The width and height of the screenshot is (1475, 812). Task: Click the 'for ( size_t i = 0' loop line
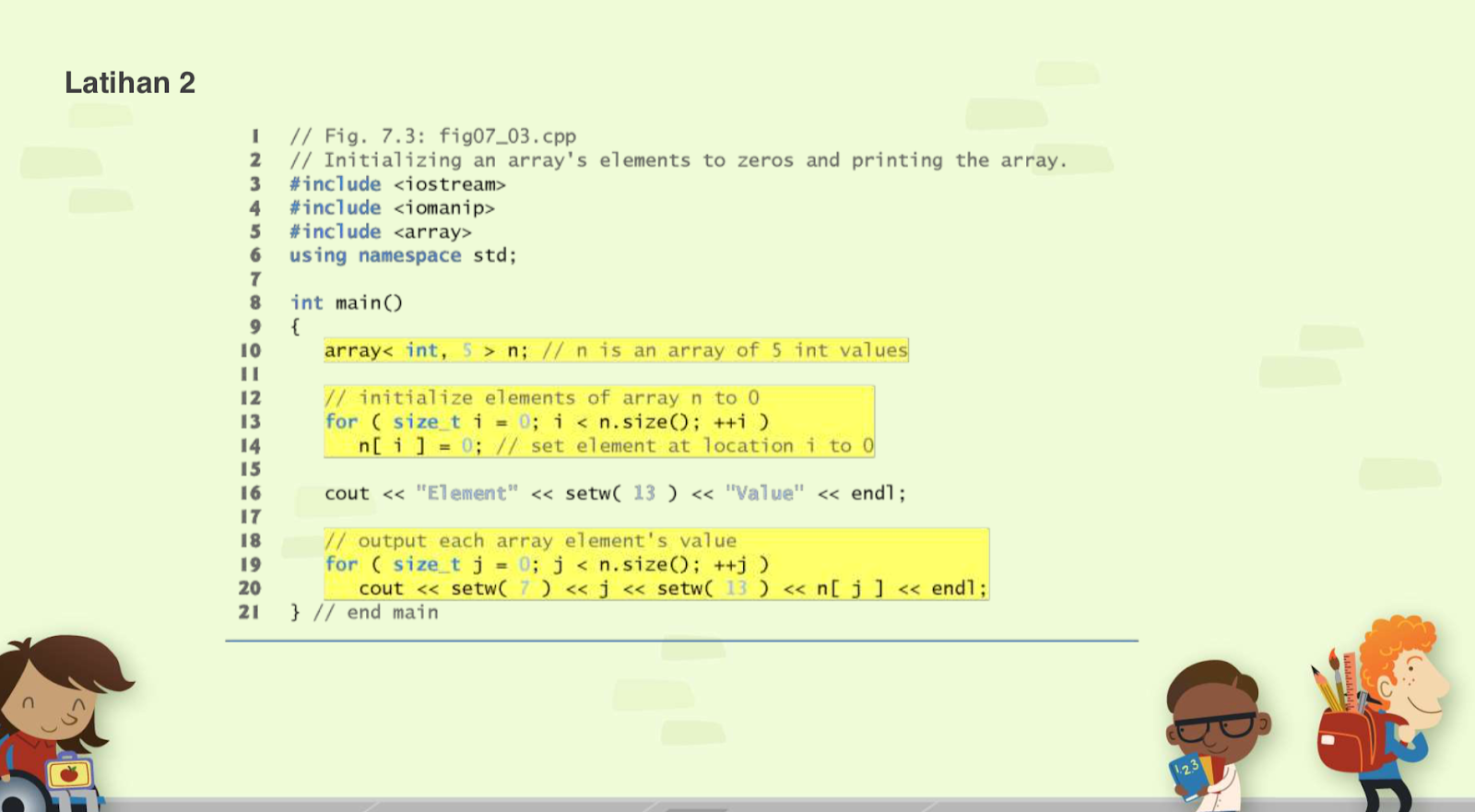pyautogui.click(x=547, y=422)
